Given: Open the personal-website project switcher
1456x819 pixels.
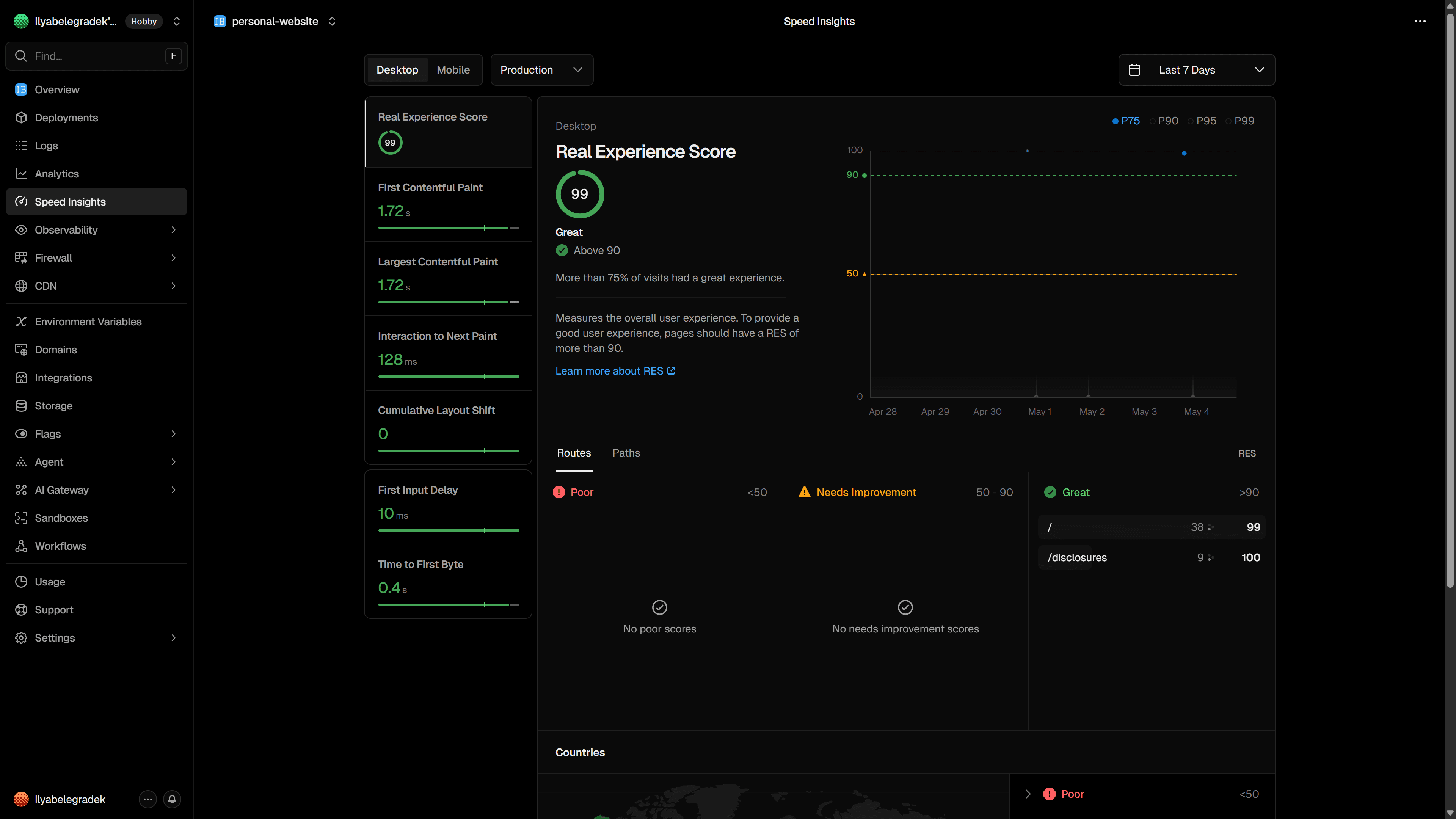Looking at the screenshot, I should click(x=332, y=22).
